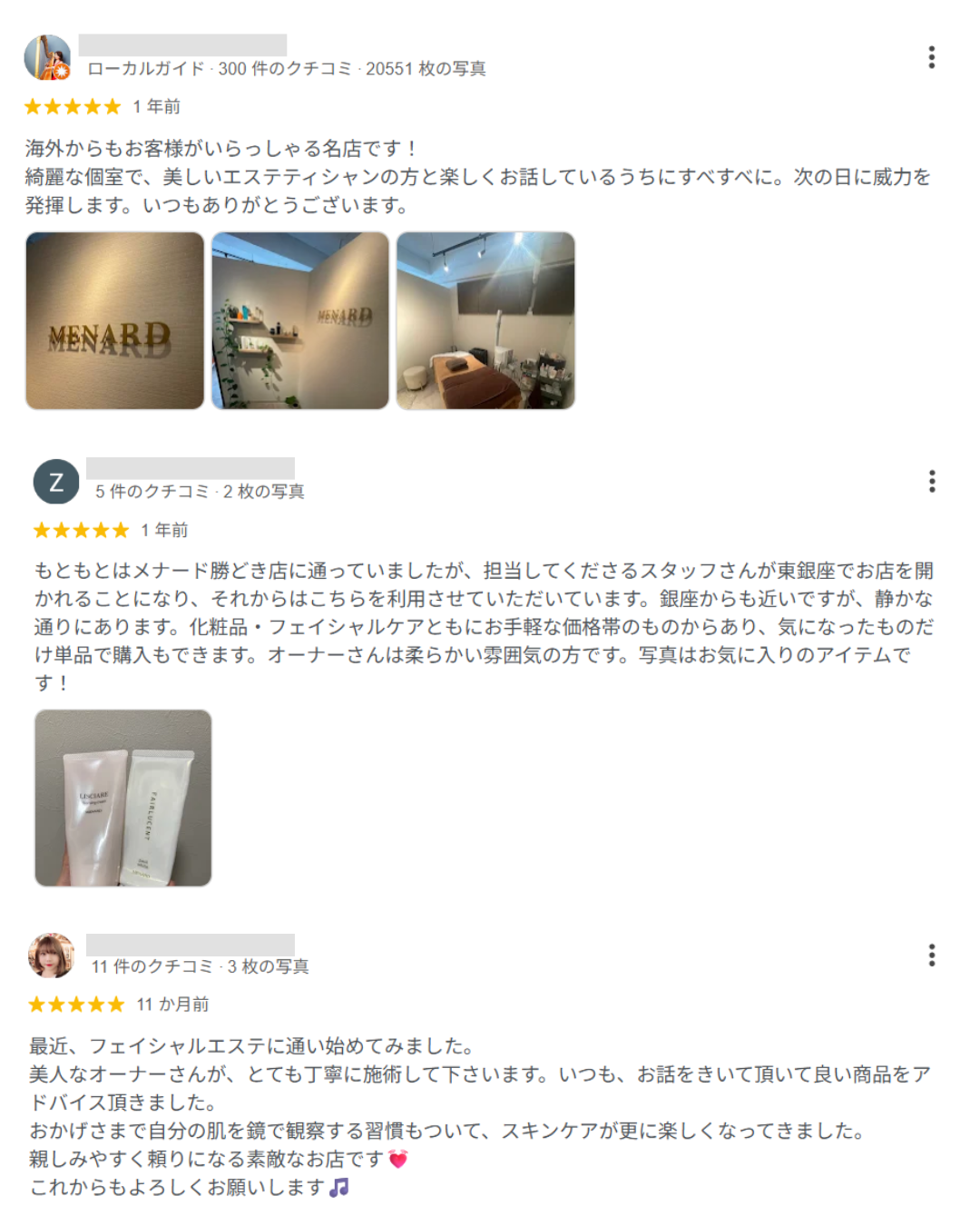Click the third reviewer's name above 11件のクチコミ
This screenshot has height=1225, width=980.
click(x=191, y=944)
